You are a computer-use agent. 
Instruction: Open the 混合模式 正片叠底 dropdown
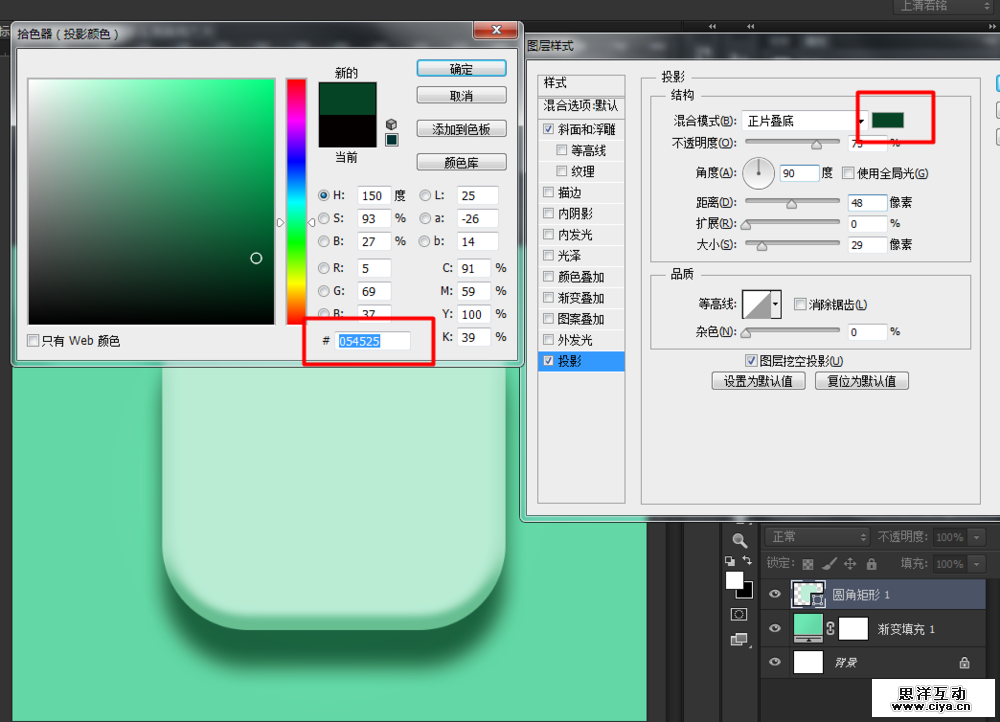click(x=804, y=121)
